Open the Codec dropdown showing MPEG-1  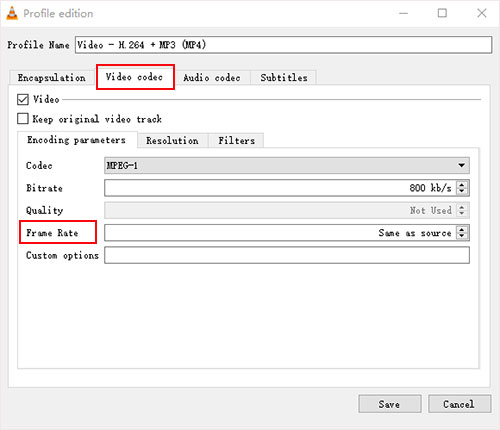coord(287,165)
